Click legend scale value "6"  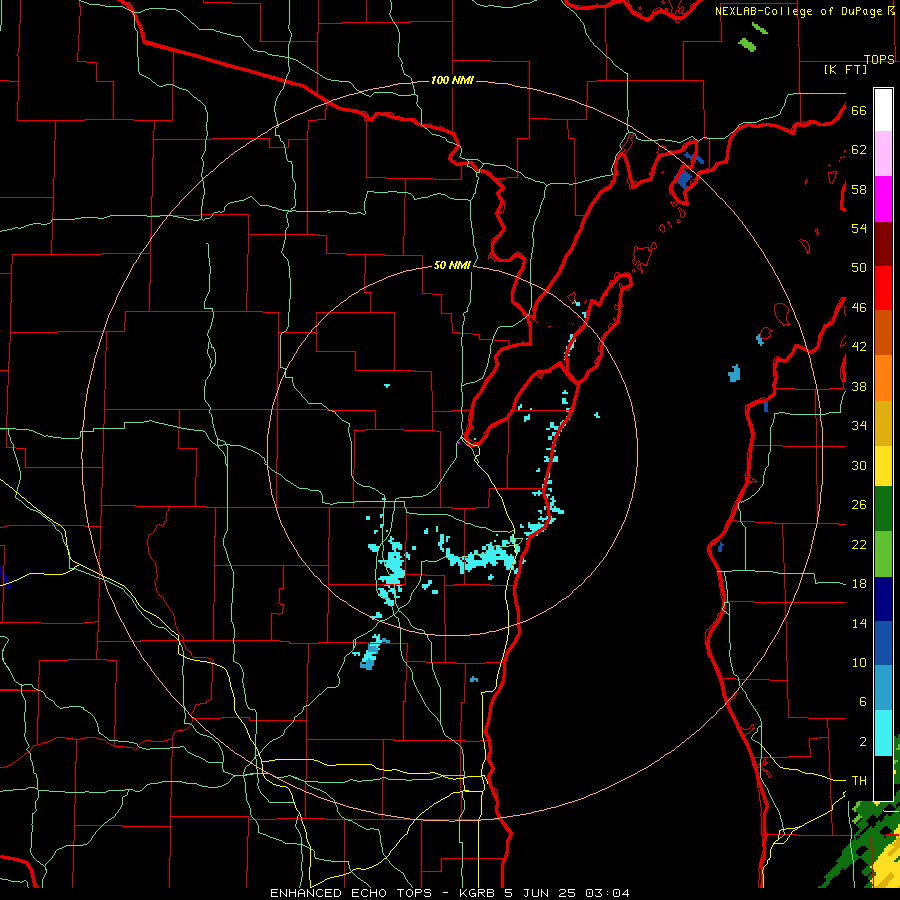pos(862,701)
